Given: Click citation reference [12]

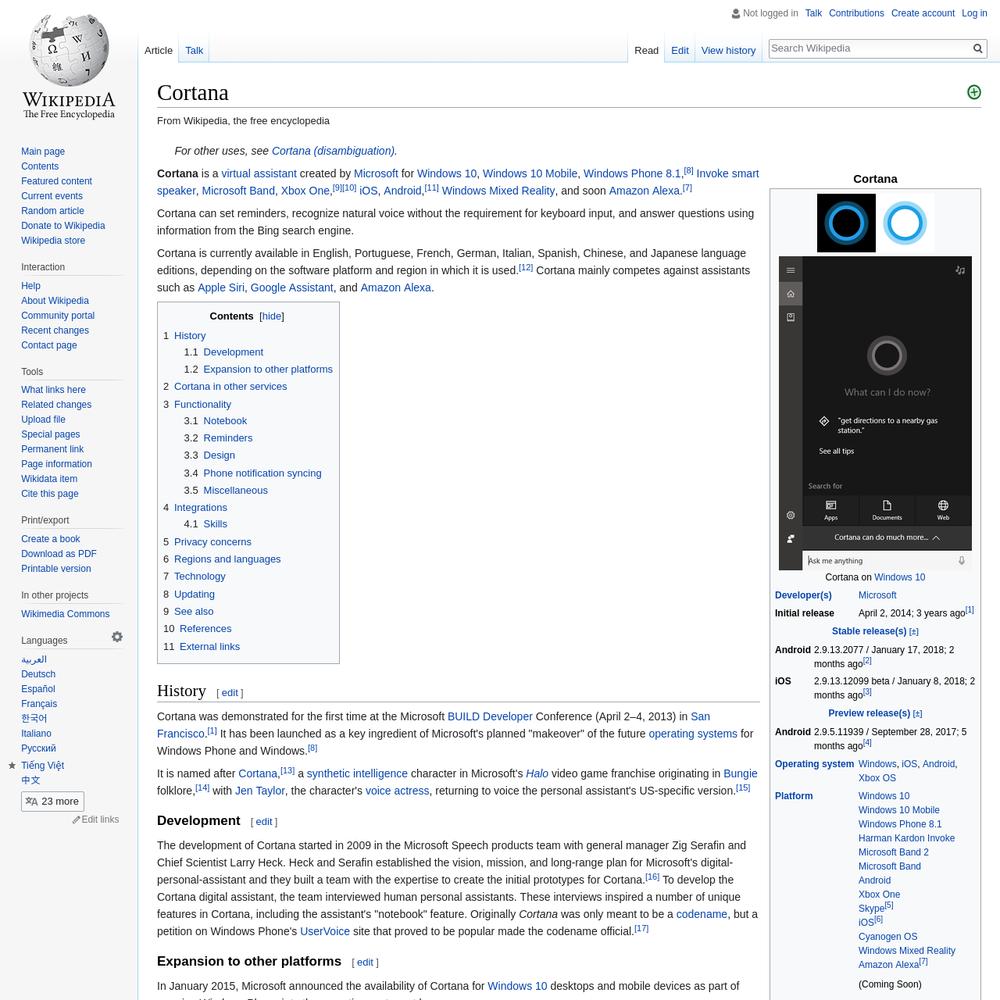Looking at the screenshot, I should [526, 268].
